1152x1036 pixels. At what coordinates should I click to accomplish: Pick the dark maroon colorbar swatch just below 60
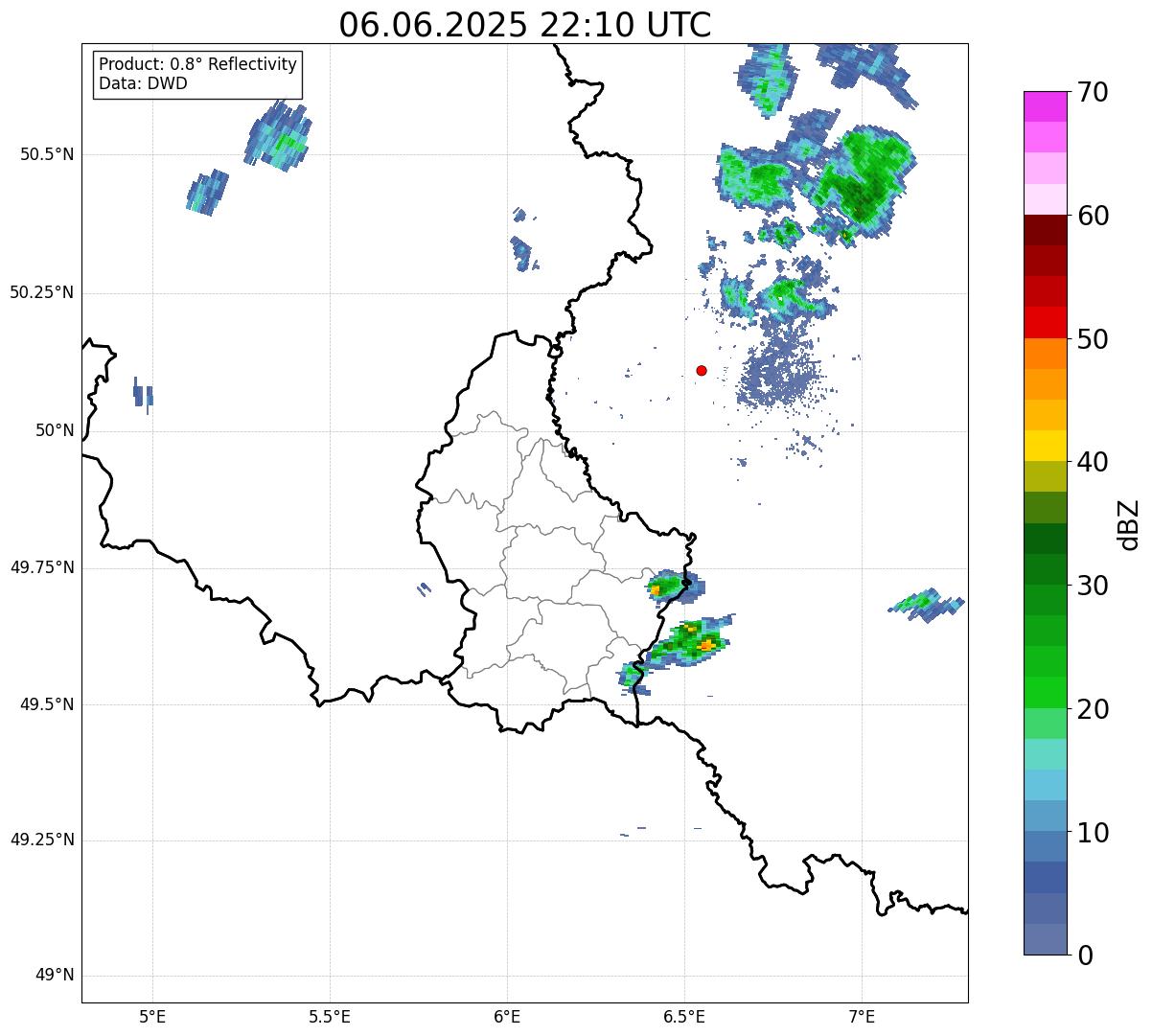tap(1045, 230)
